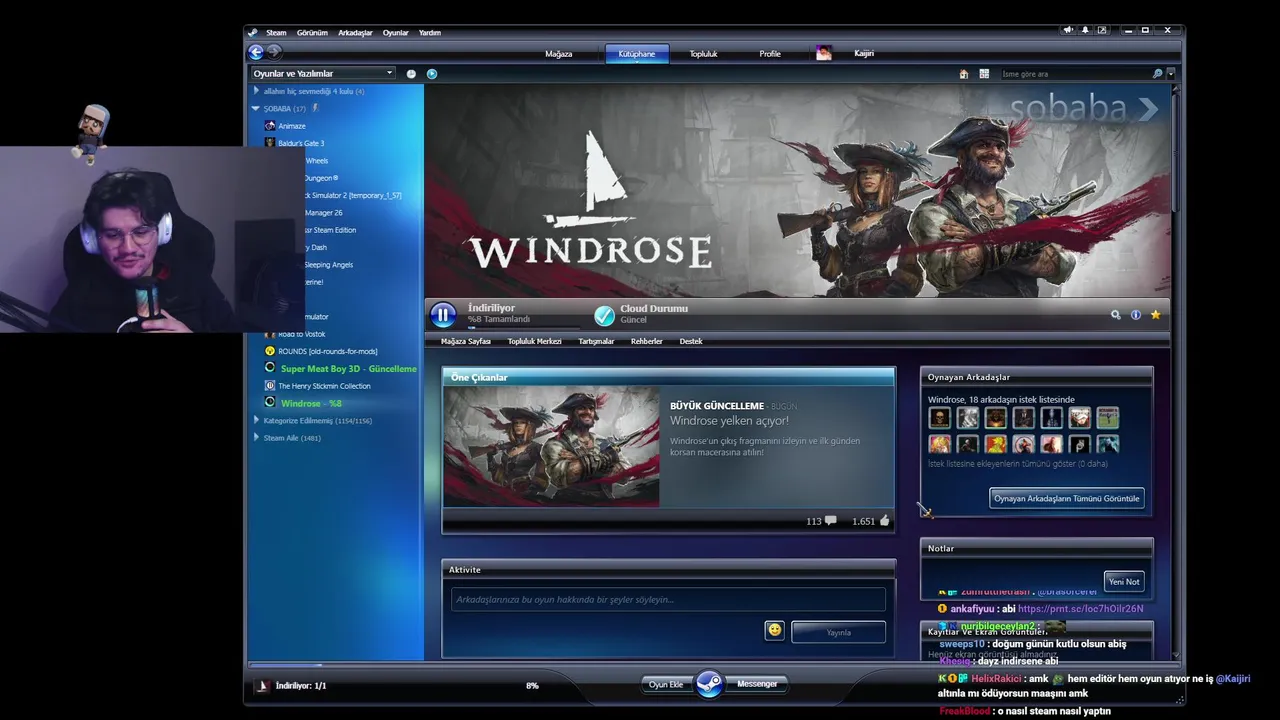Viewport: 1280px width, 720px height.
Task: Open the Görünüm menu
Action: [312, 33]
